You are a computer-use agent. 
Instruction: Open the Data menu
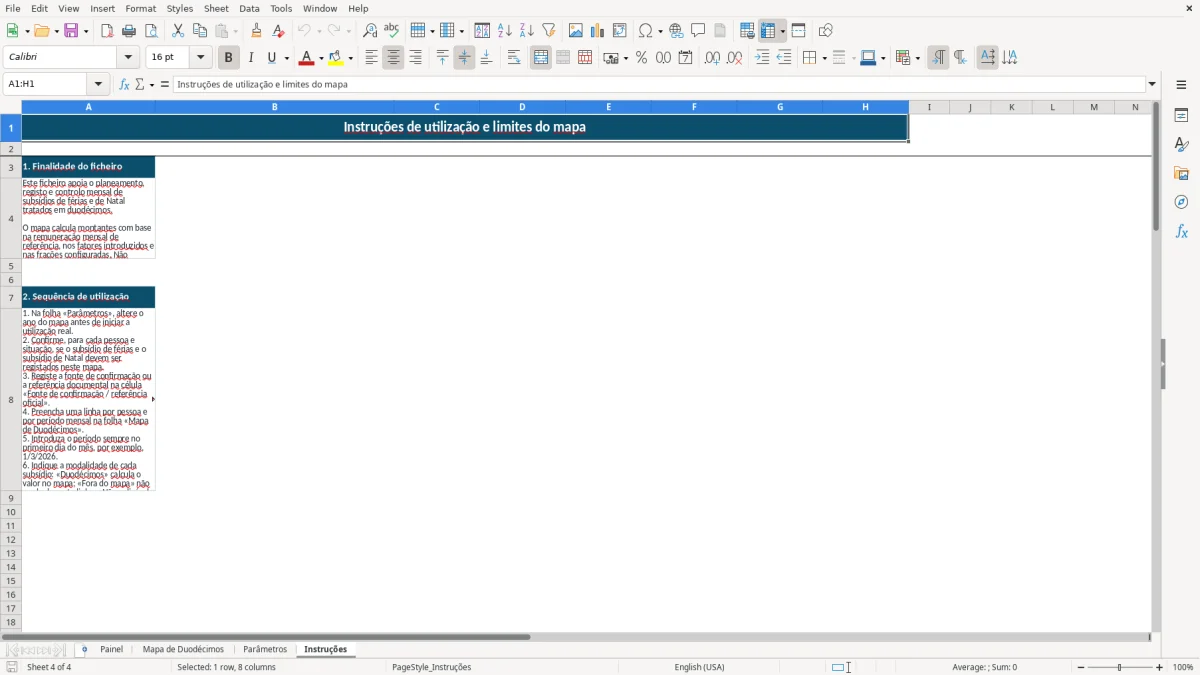249,8
